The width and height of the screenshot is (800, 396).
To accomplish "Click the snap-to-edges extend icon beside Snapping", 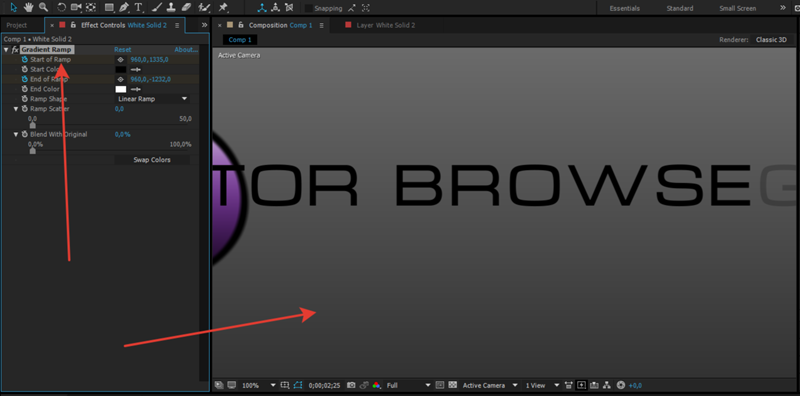I will [x=352, y=8].
